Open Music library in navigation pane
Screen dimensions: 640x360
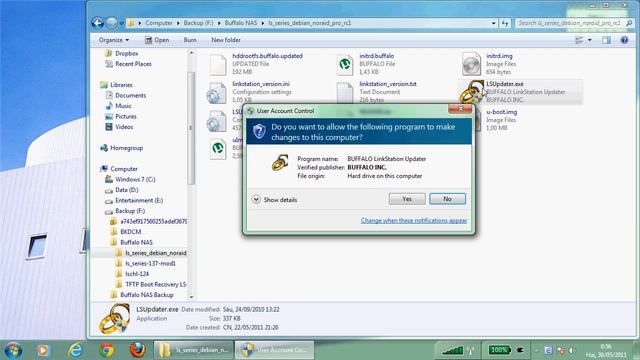(118, 106)
